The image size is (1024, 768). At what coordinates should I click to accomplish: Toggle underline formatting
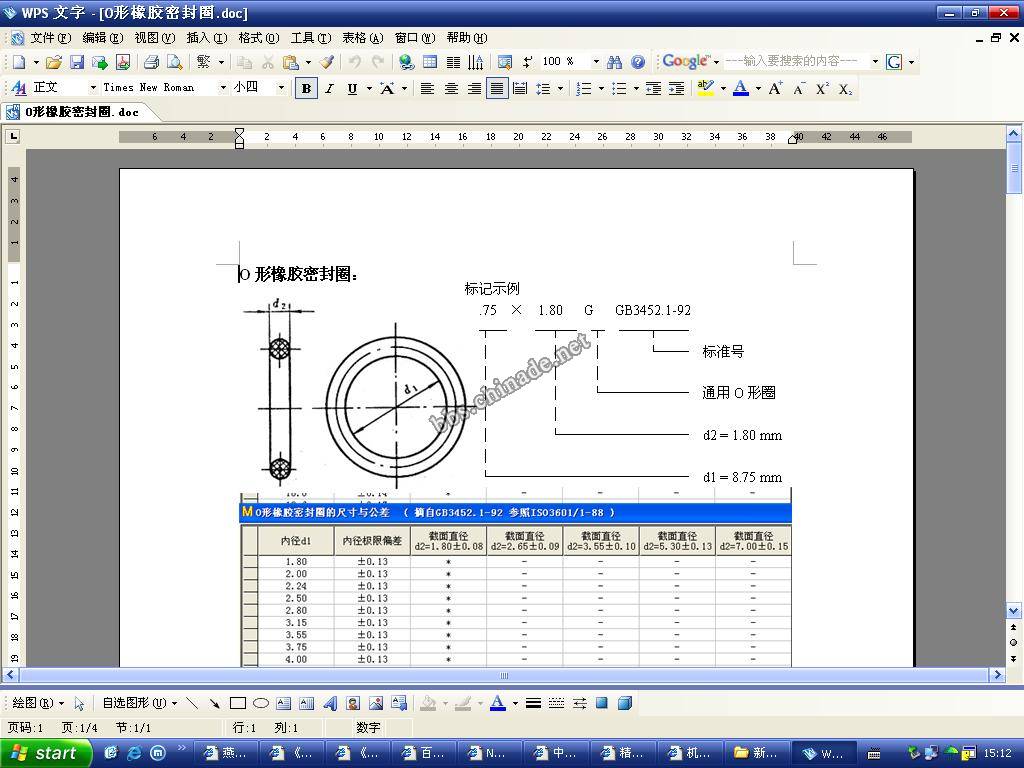click(x=352, y=89)
